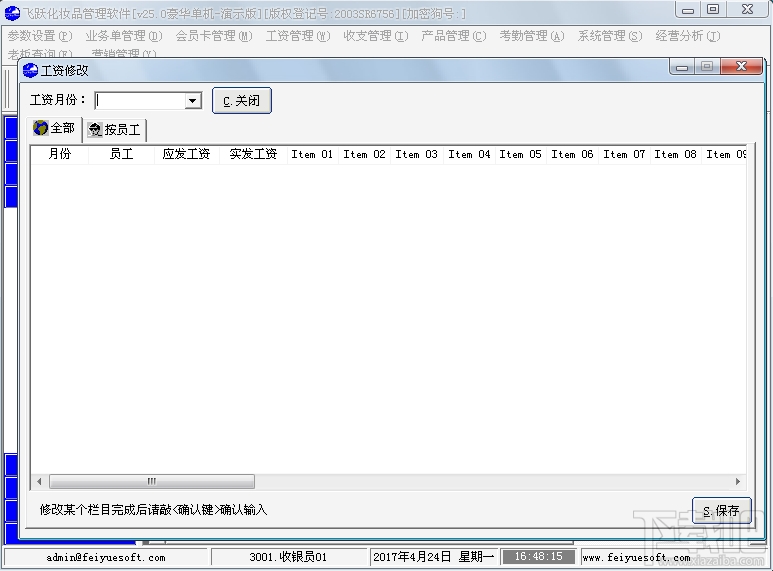This screenshot has width=773, height=571.
Task: Click the Item 08 column header
Action: [675, 154]
